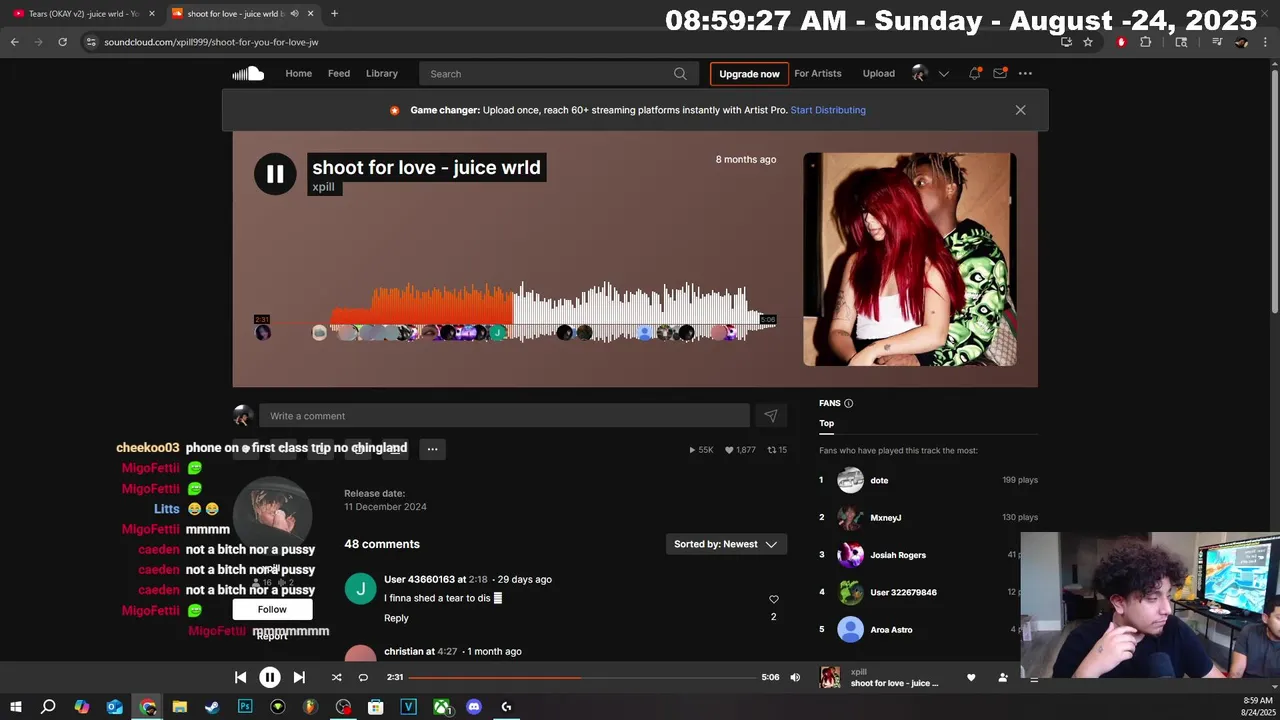Screen dimensions: 1280x720
Task: Go to Home in SoundCloud nav
Action: [x=298, y=73]
